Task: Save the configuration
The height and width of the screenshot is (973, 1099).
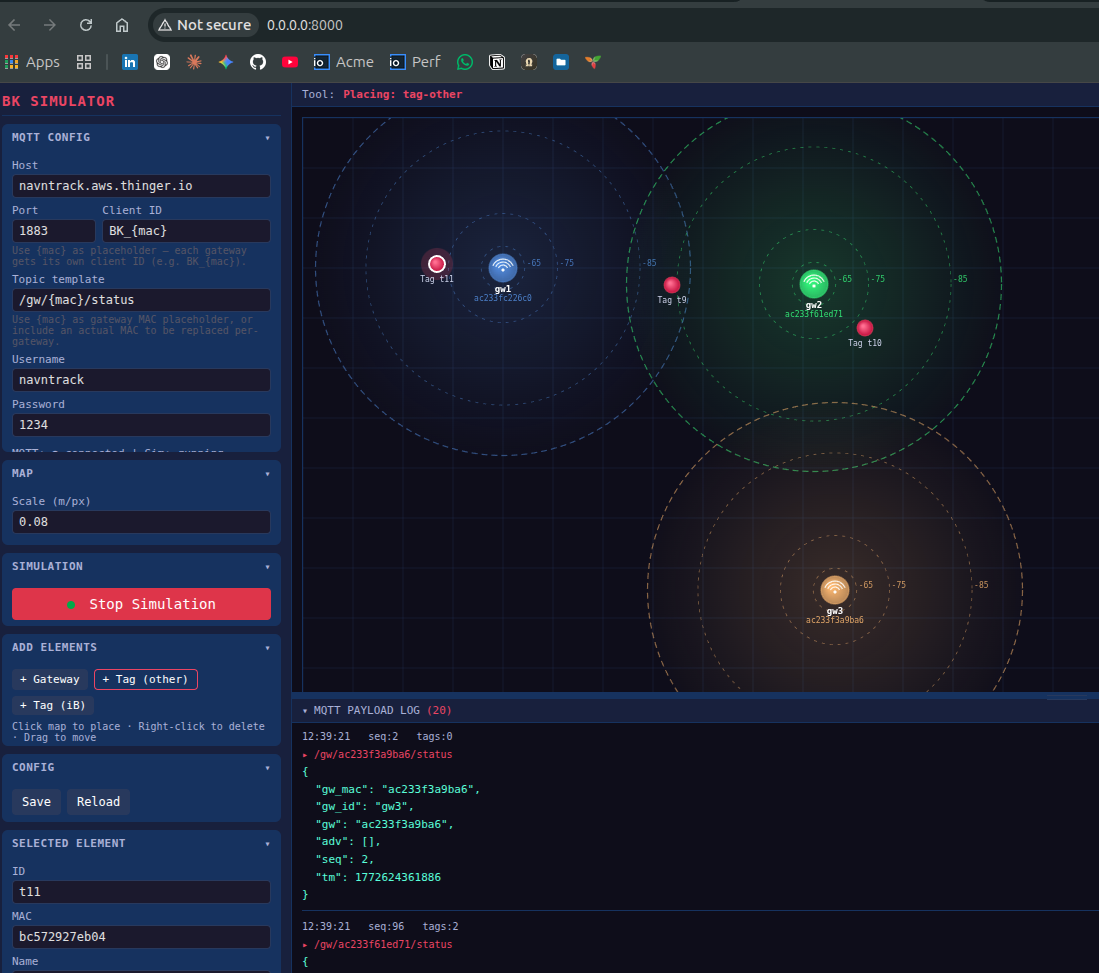Action: pos(36,801)
